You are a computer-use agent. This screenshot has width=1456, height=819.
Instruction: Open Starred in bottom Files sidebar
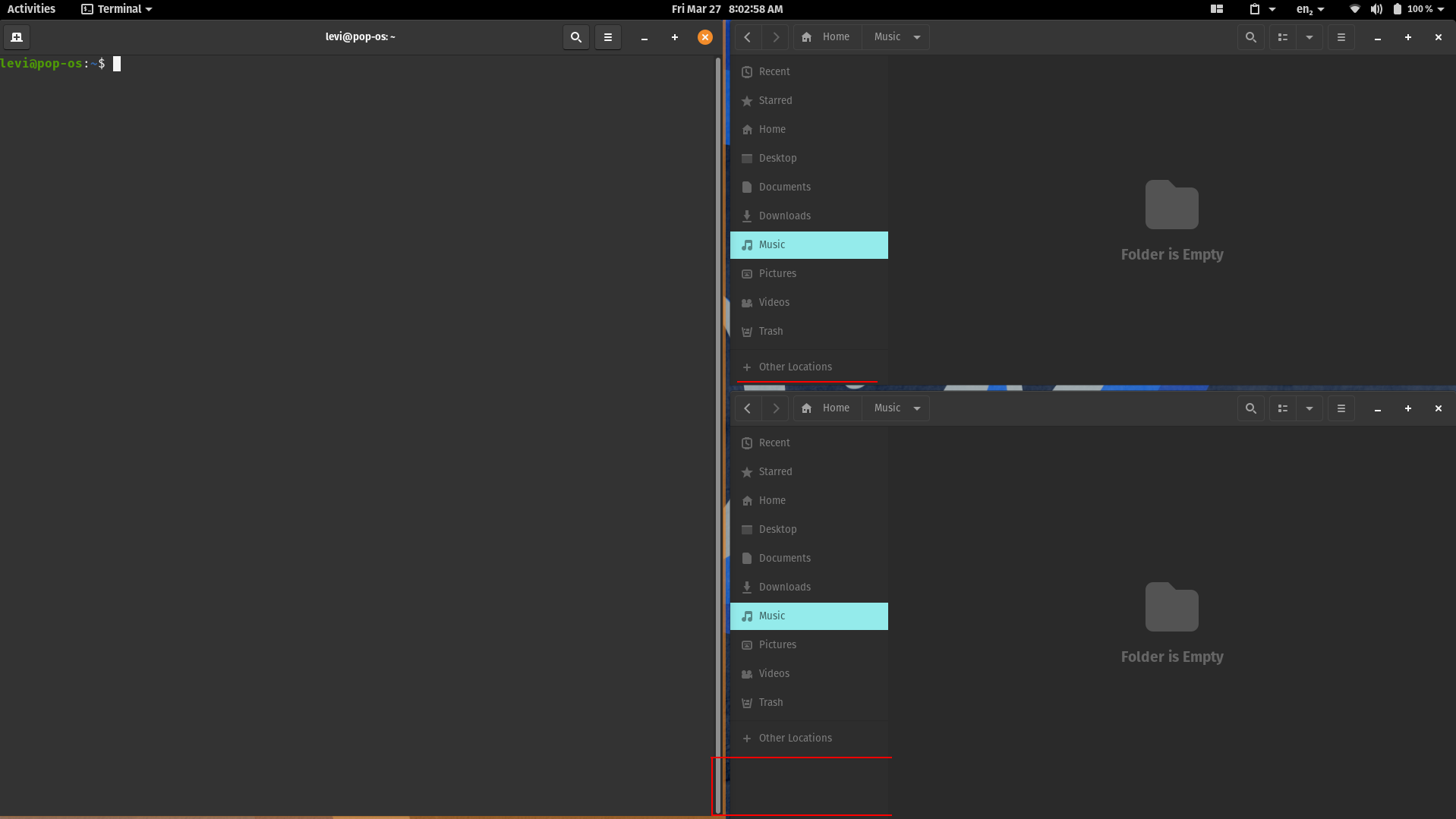tap(809, 472)
